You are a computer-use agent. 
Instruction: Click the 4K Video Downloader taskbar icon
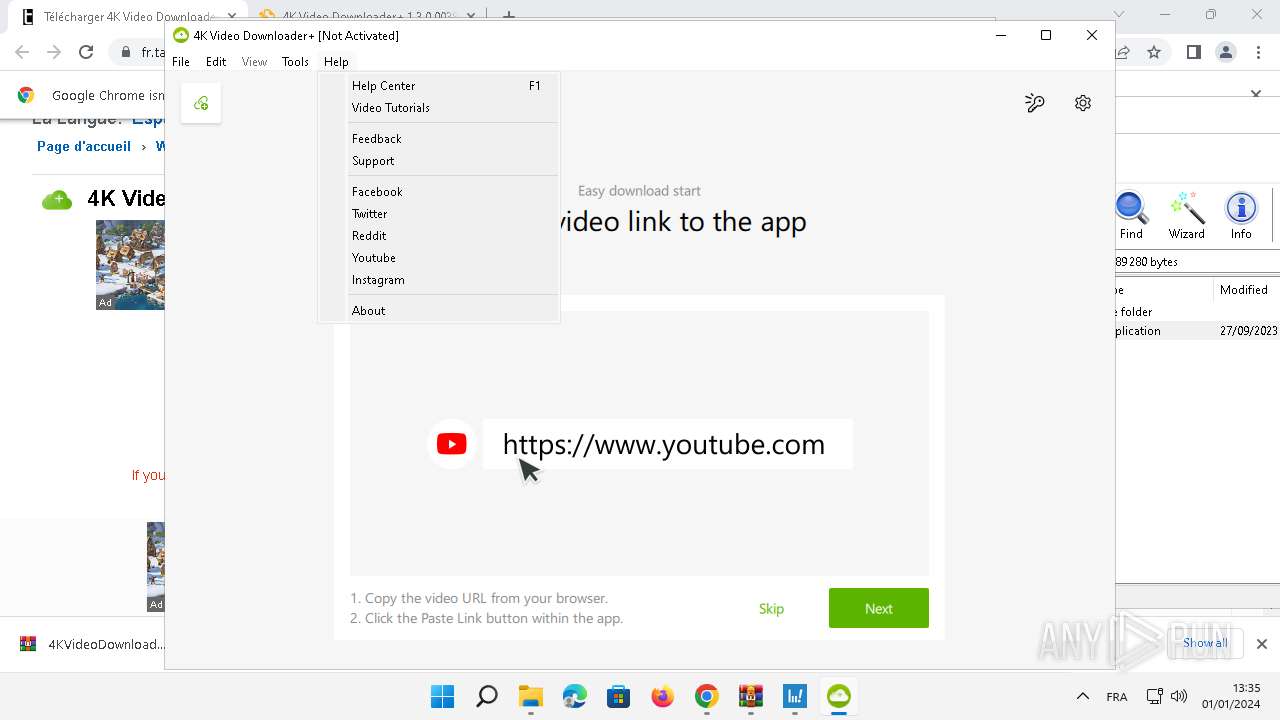(x=838, y=696)
